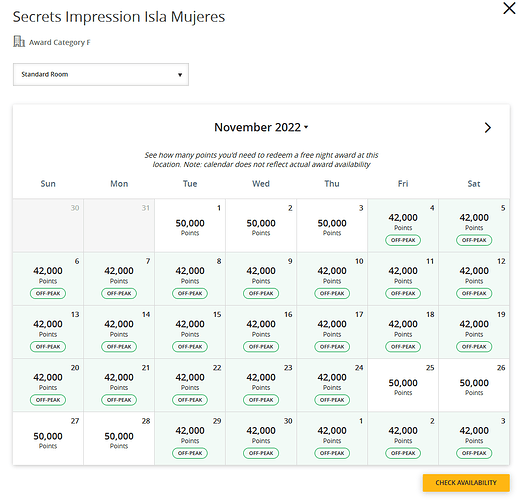Open the Standard Room dropdown
This screenshot has width=519, height=500.
(101, 74)
